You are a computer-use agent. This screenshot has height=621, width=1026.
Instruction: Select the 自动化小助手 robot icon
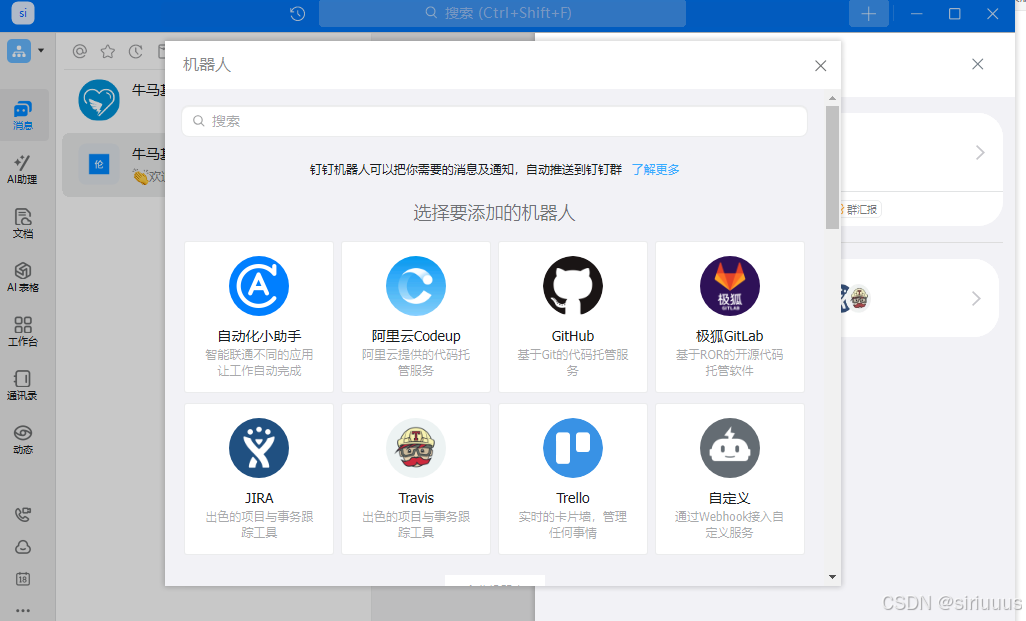(259, 286)
